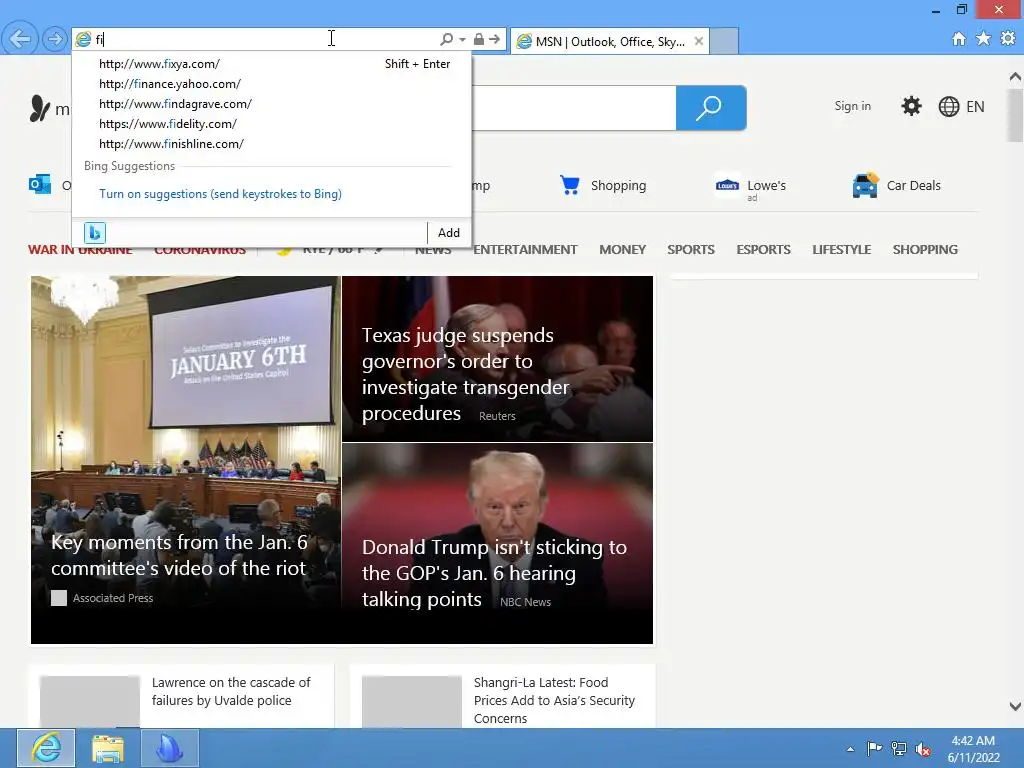Select the fidelity.com suggestion
The height and width of the screenshot is (768, 1024).
pyautogui.click(x=274, y=123)
